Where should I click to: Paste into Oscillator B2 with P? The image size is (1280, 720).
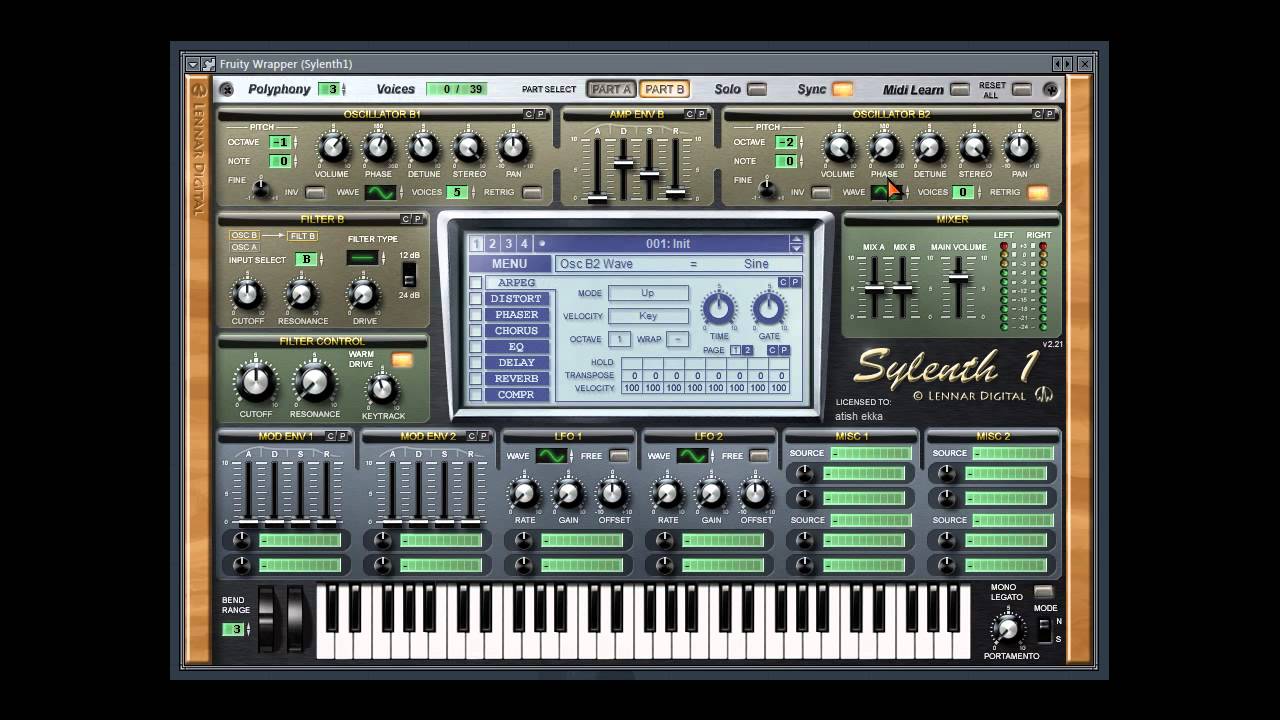tap(1050, 114)
